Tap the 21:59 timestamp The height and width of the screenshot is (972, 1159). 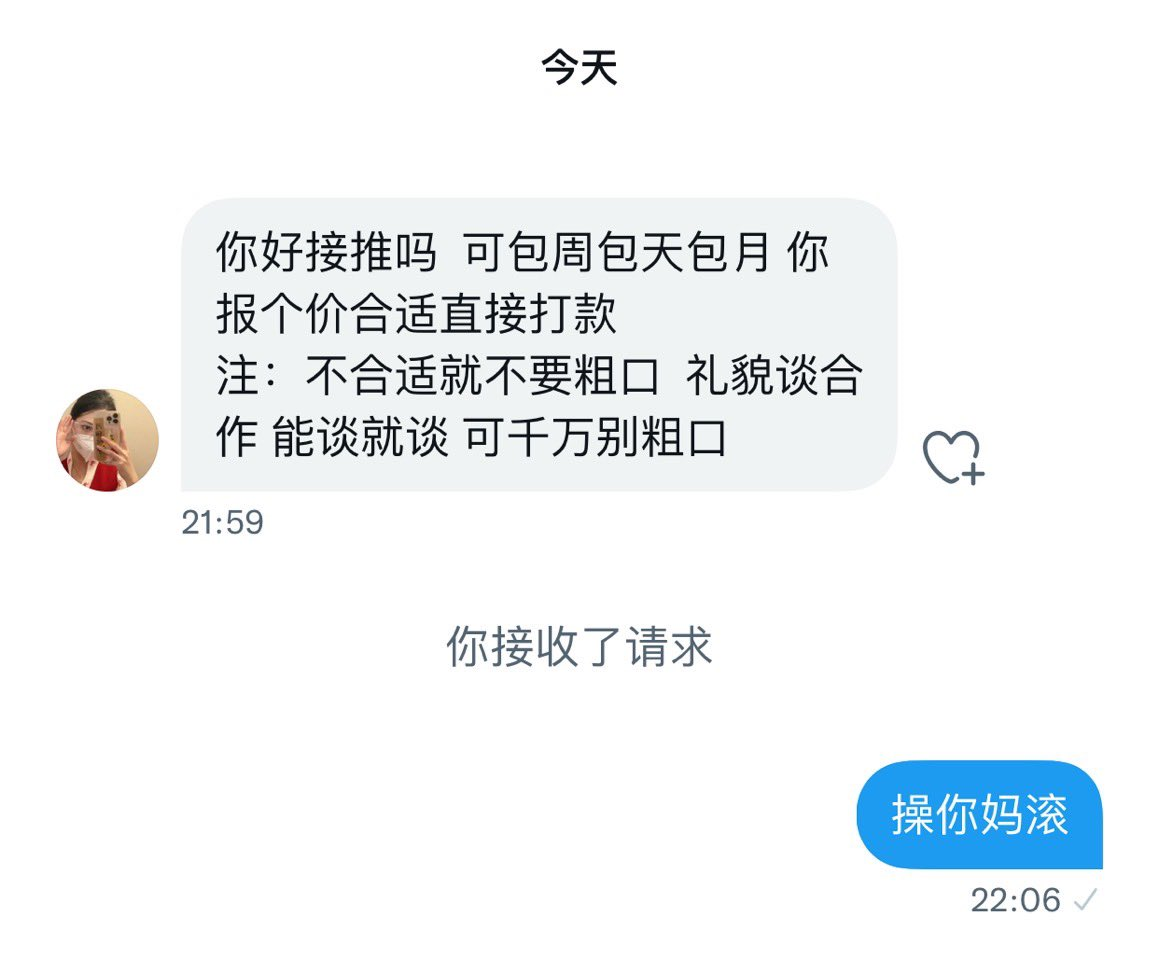[x=222, y=523]
